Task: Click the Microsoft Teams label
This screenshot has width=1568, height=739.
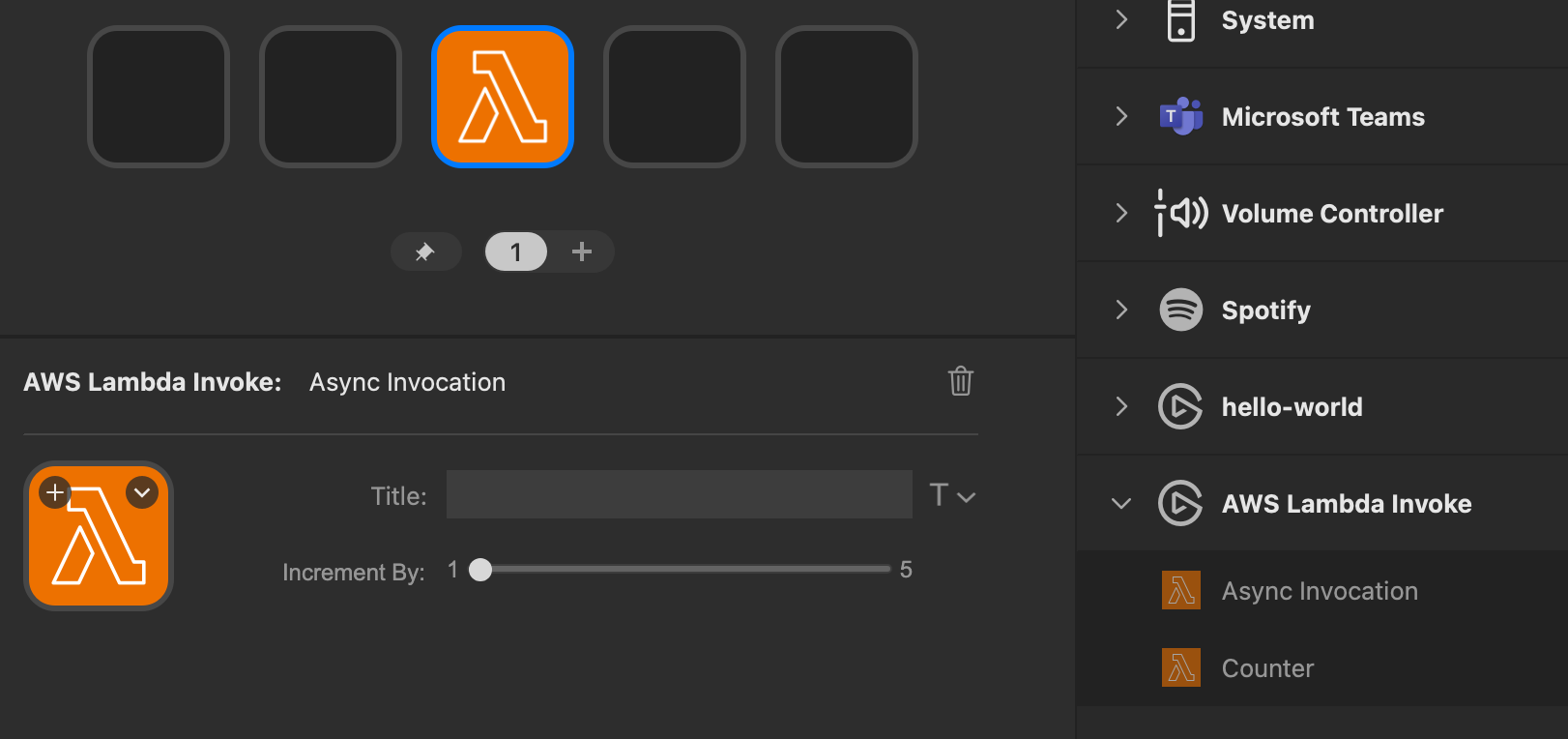Action: tap(1323, 117)
